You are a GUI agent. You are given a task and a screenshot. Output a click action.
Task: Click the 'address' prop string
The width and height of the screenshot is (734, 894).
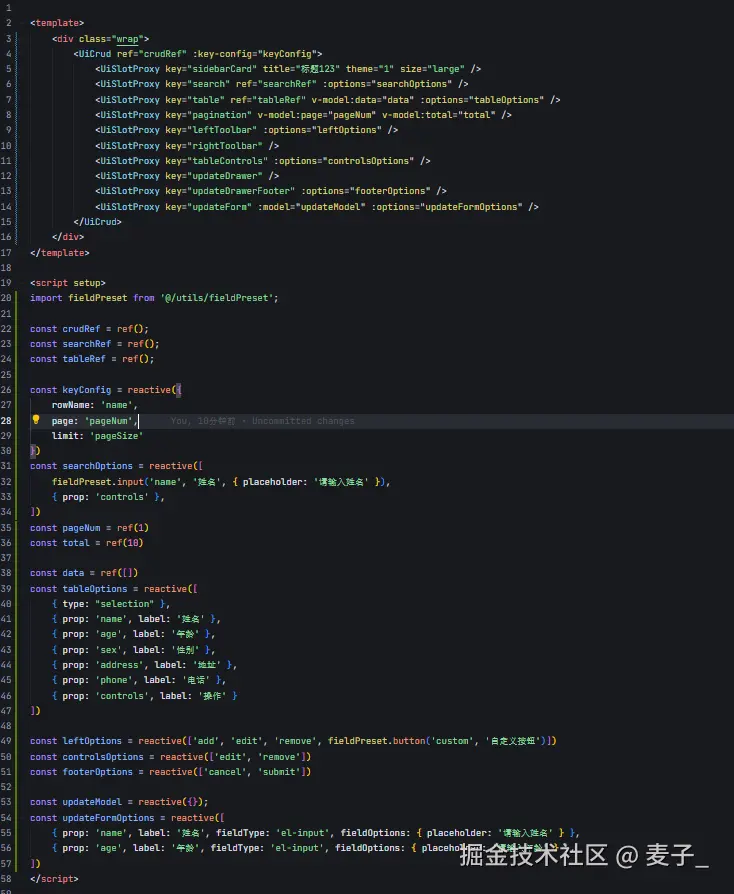[117, 665]
